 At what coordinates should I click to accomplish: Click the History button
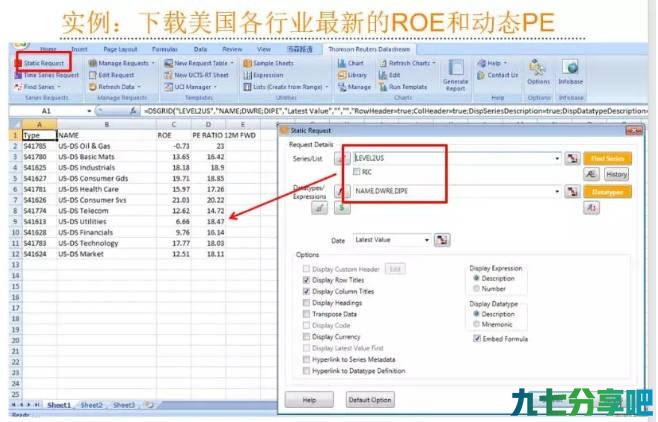pyautogui.click(x=616, y=174)
